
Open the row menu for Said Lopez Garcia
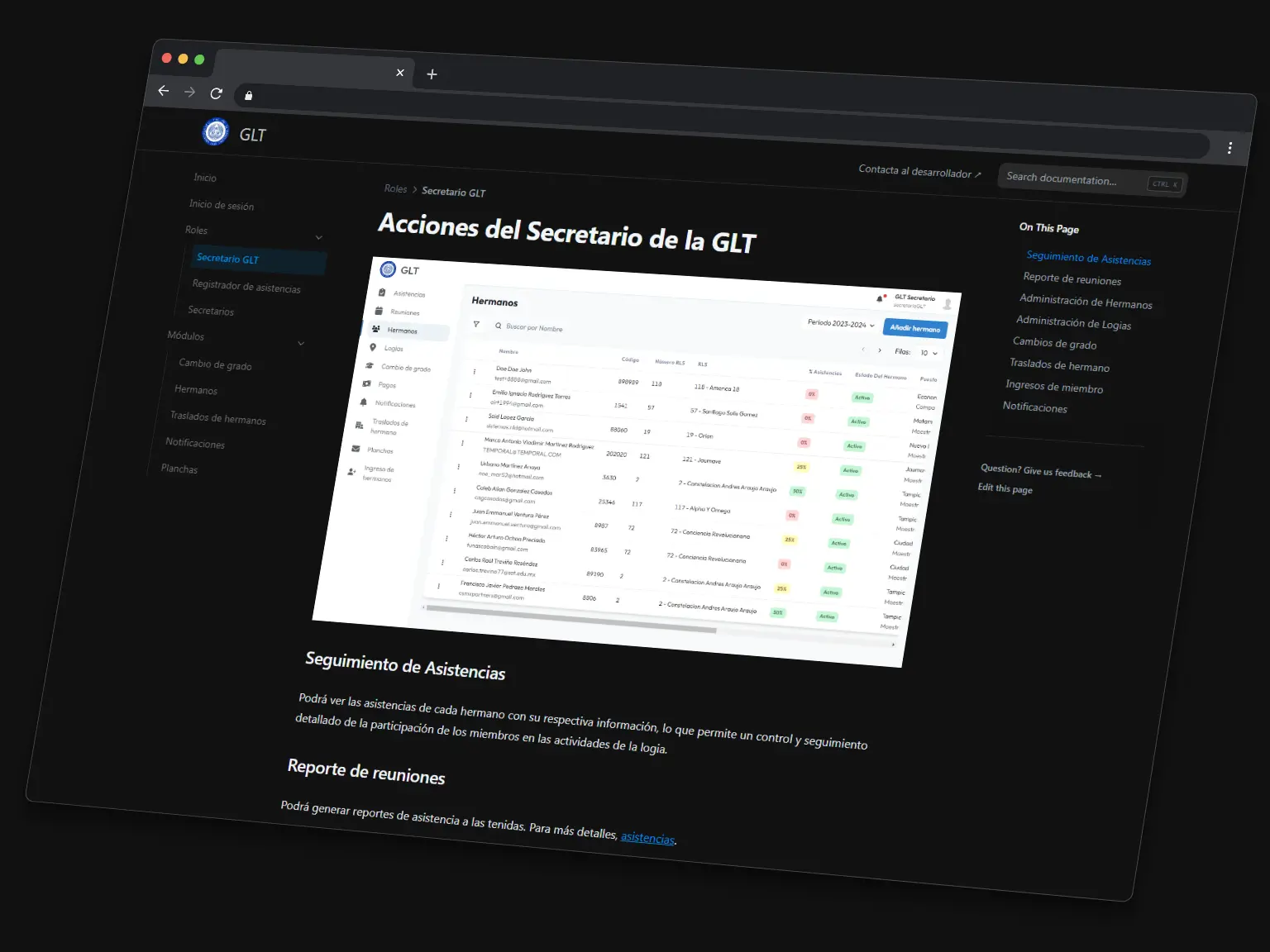pos(466,419)
